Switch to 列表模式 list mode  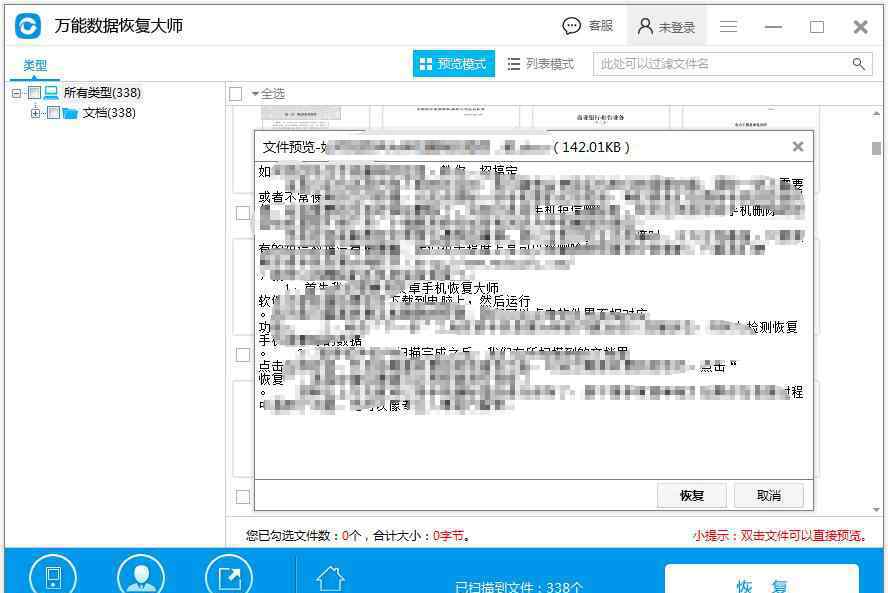(541, 64)
